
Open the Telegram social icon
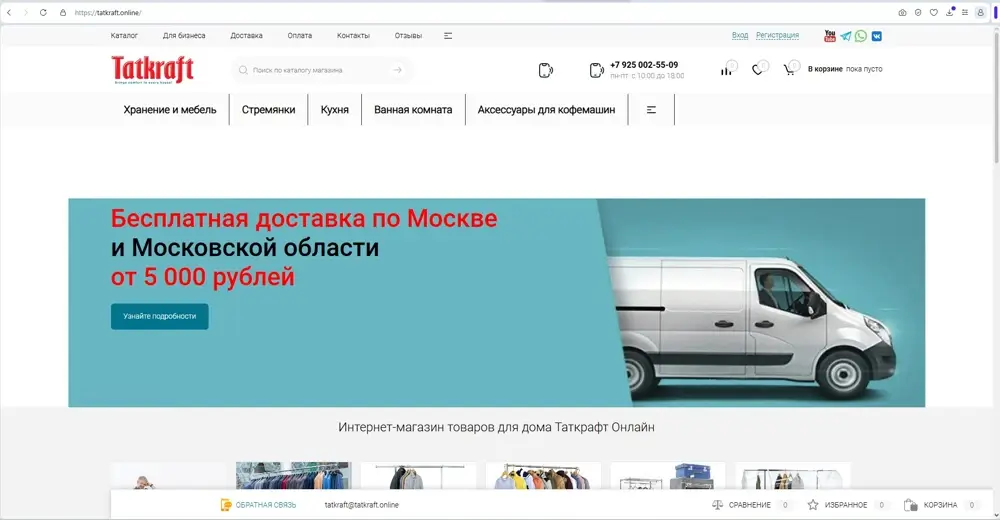pyautogui.click(x=846, y=36)
